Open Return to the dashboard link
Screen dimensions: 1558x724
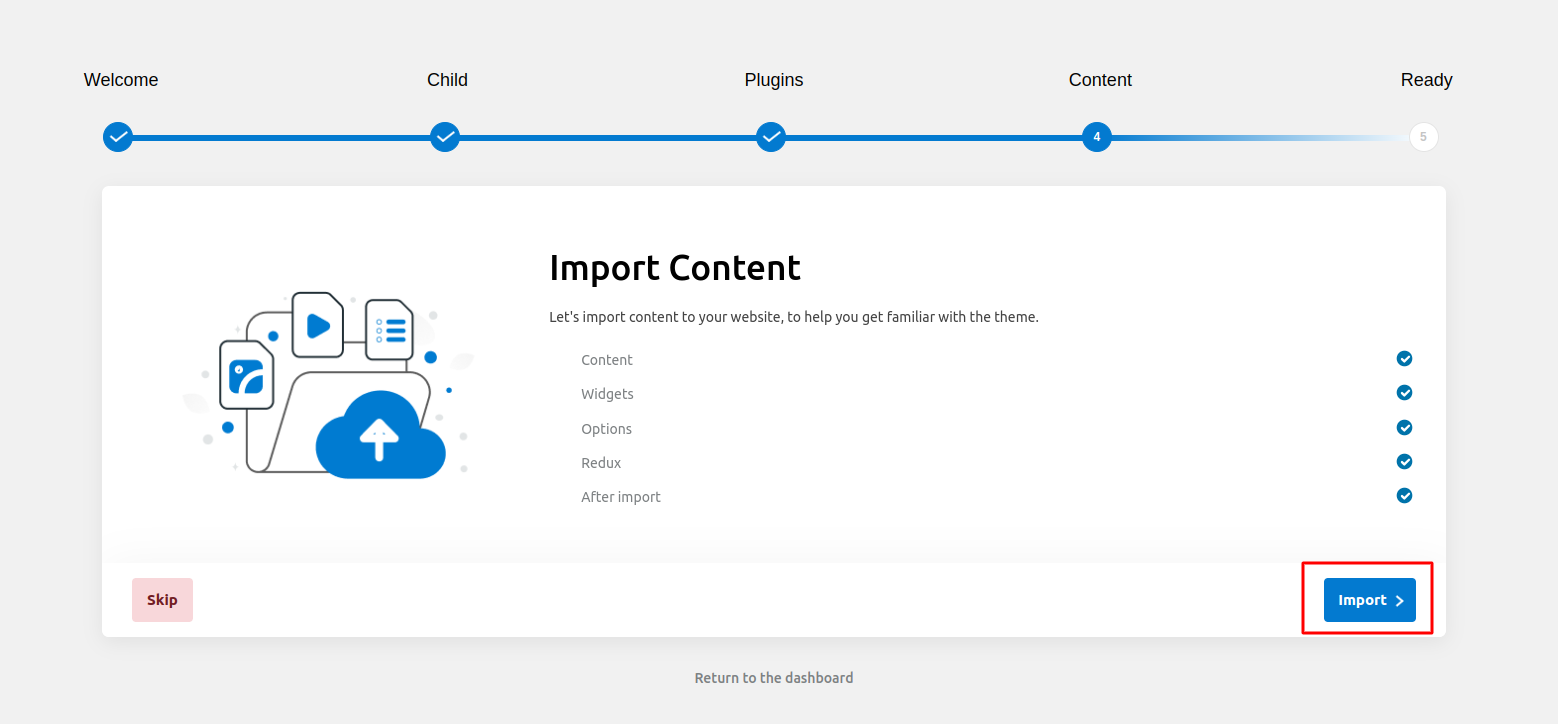point(774,678)
